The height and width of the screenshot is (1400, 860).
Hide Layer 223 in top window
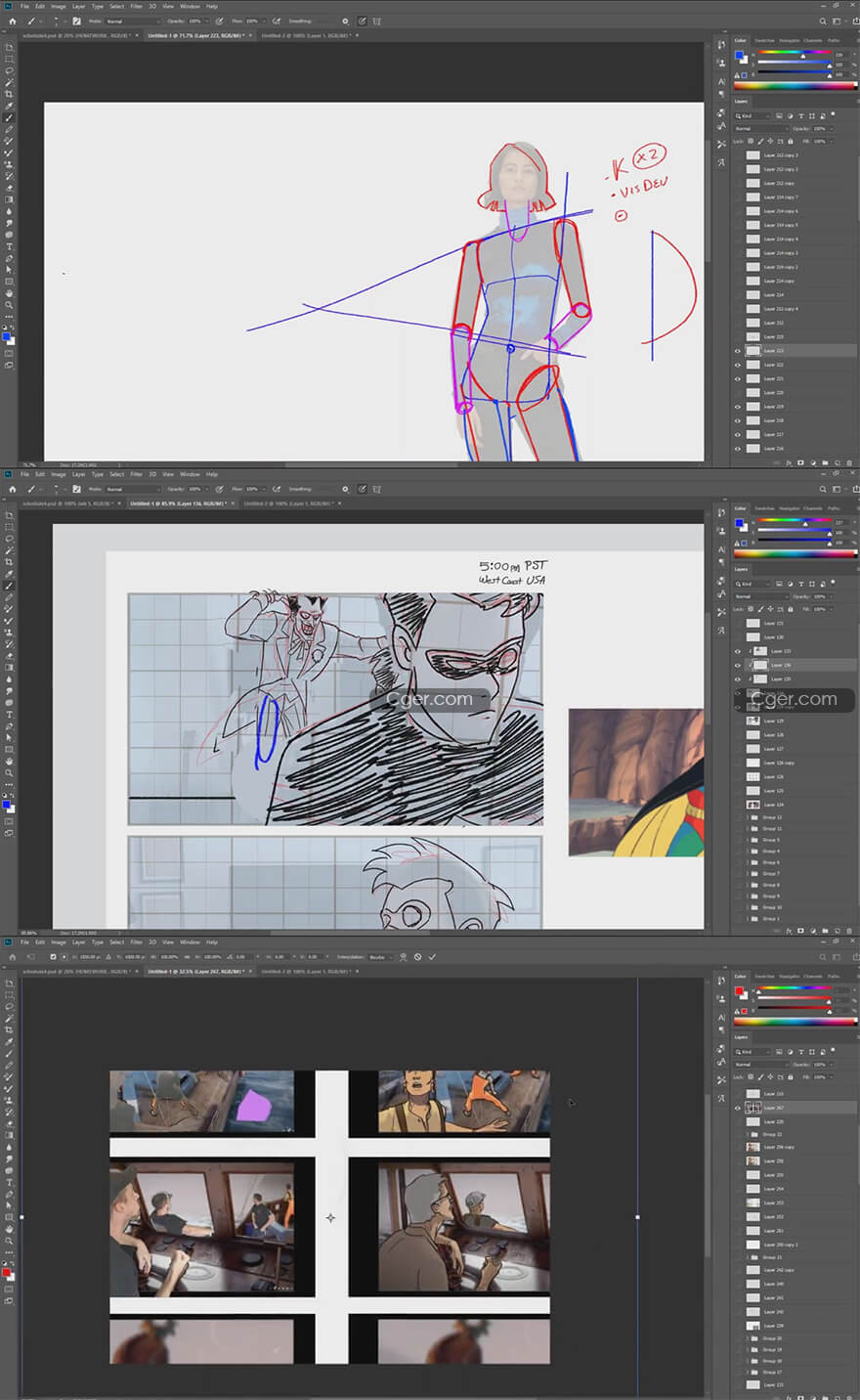[x=738, y=350]
